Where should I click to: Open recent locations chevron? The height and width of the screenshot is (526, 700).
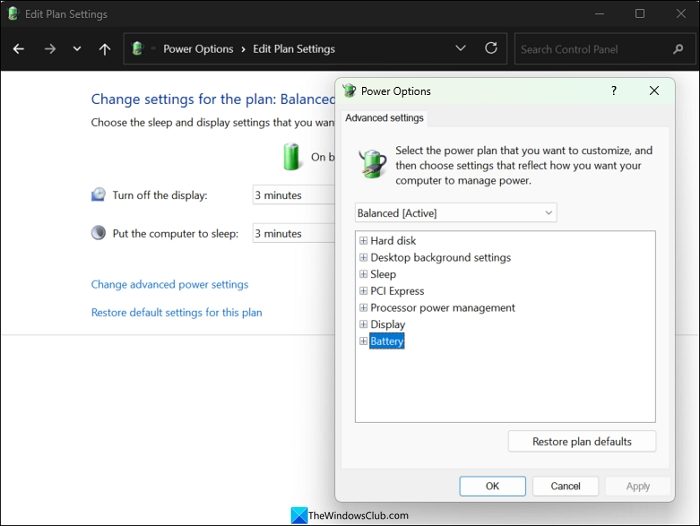point(77,49)
